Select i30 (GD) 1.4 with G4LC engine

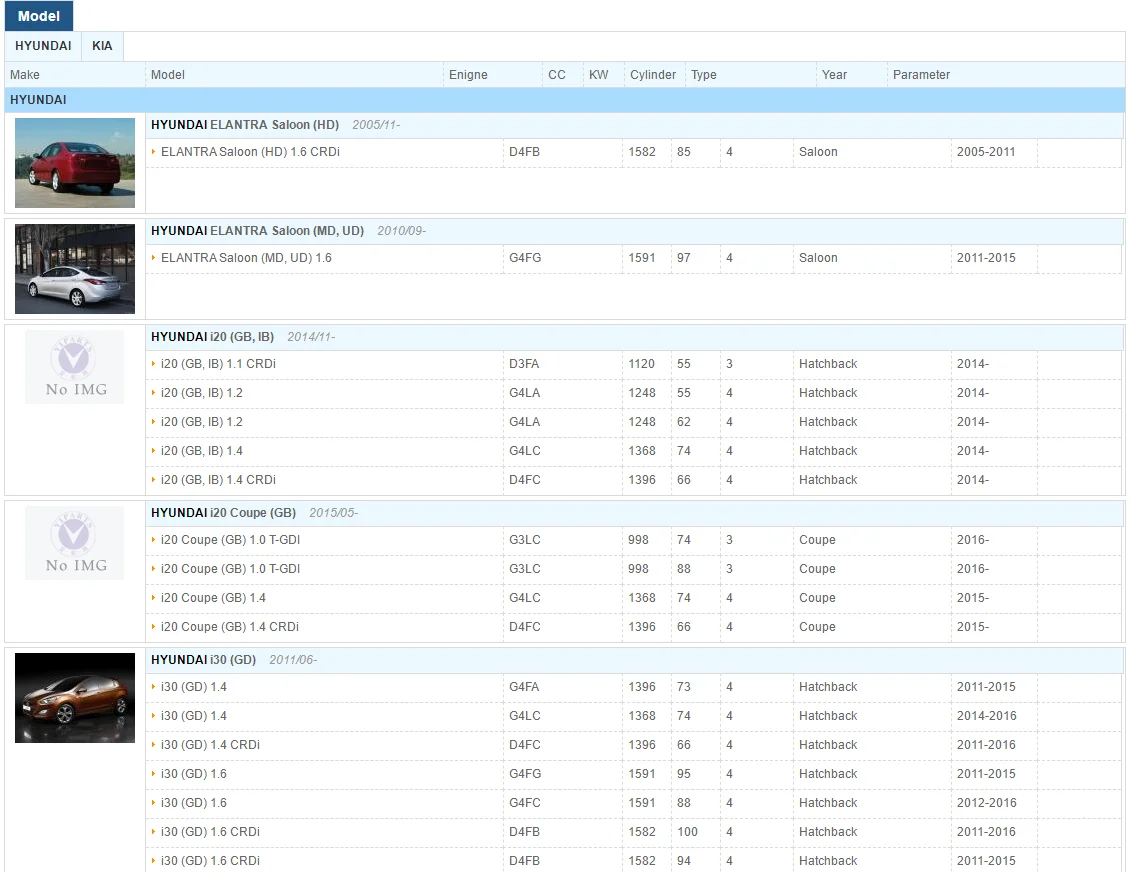tap(194, 716)
